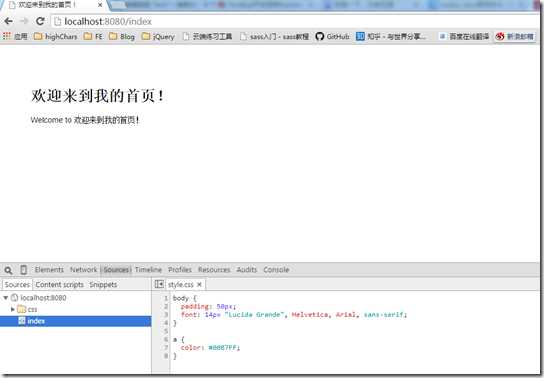Image resolution: width=544 pixels, height=378 pixels.
Task: Click the browser forward arrow
Action: point(24,22)
